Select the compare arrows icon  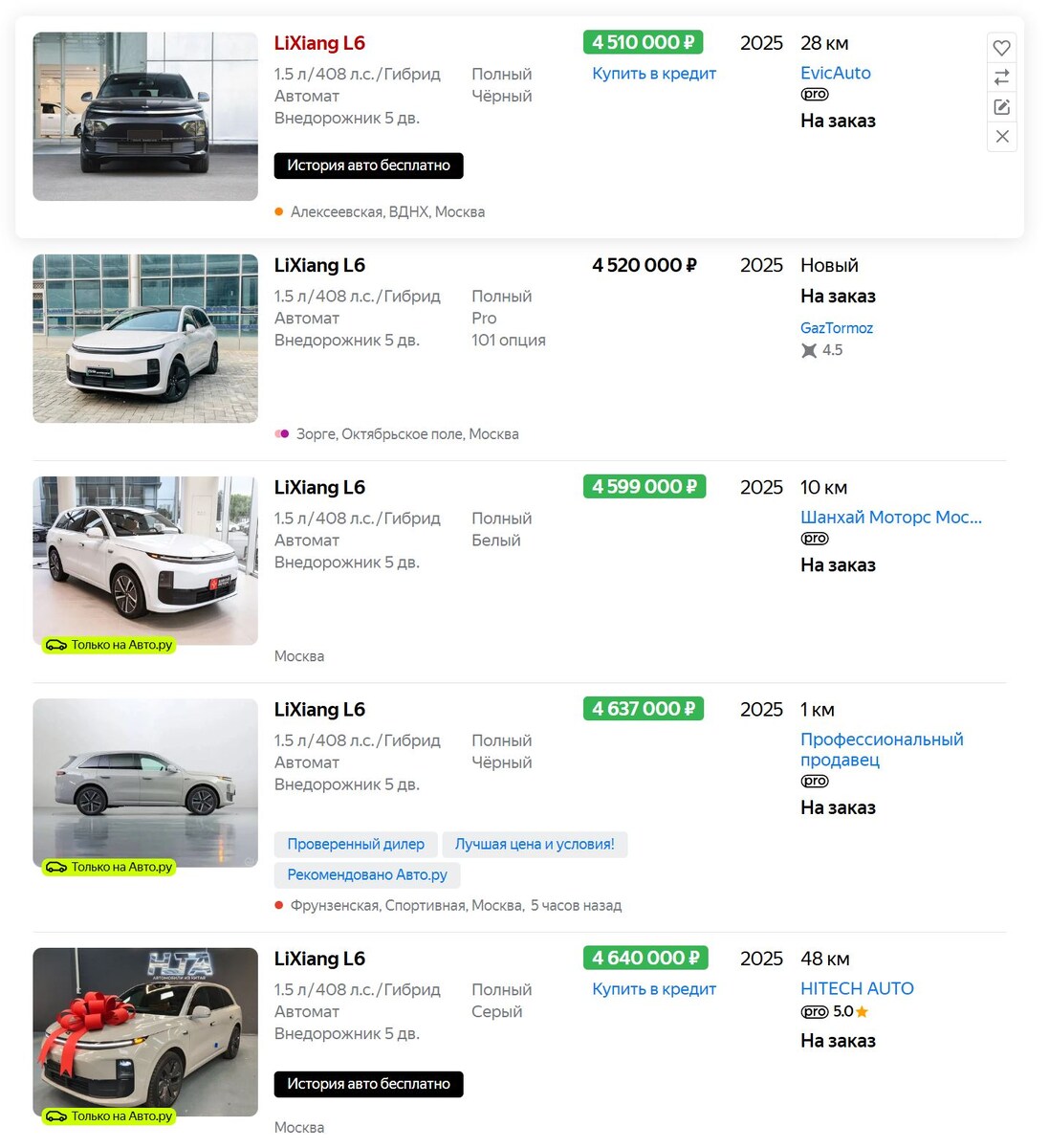(1001, 77)
